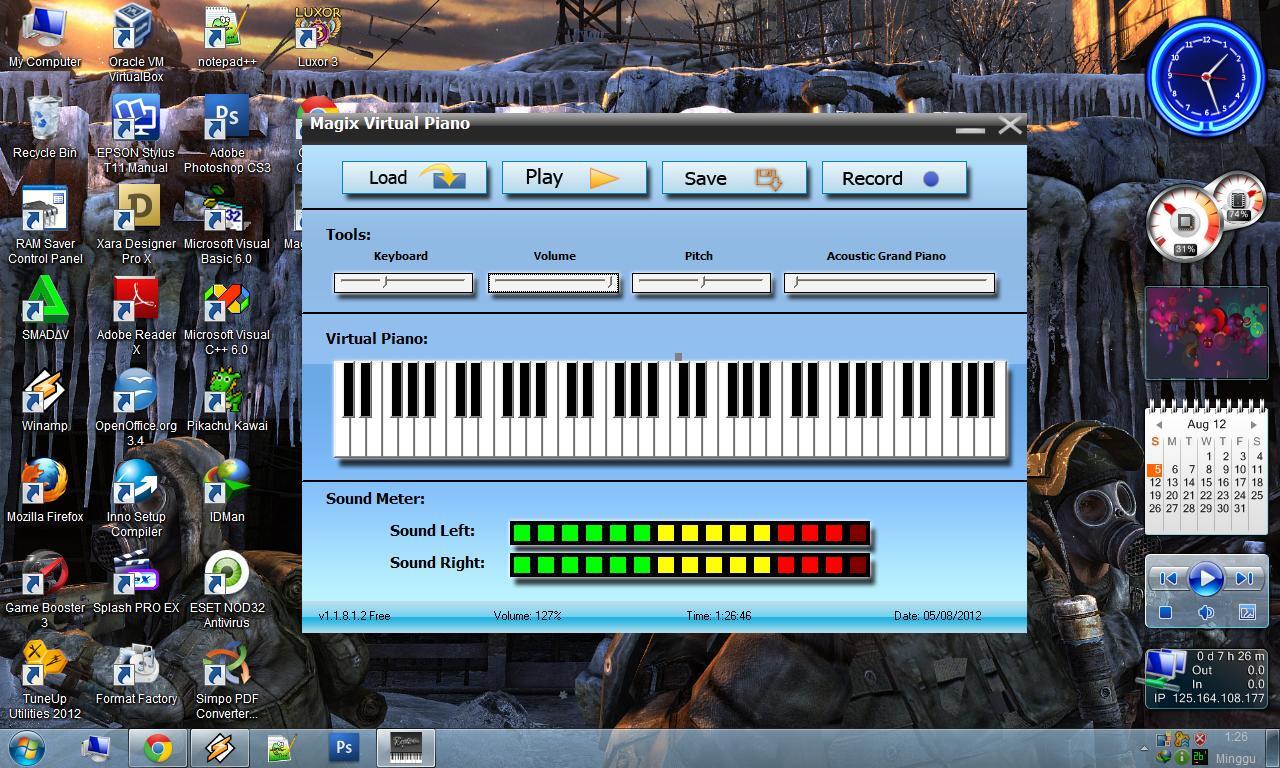1280x768 pixels.
Task: Select the Format Factory desktop shortcut
Action: pyautogui.click(x=136, y=673)
